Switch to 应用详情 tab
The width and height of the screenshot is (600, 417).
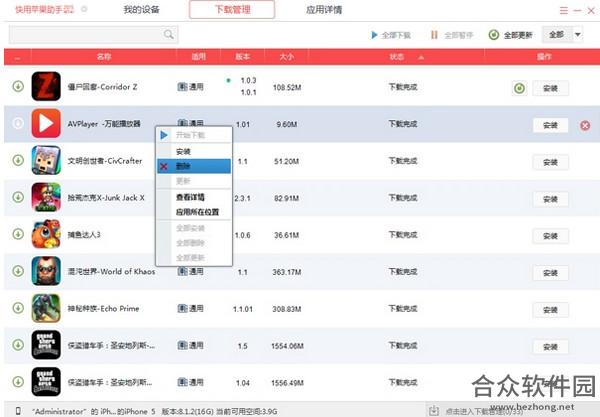pyautogui.click(x=324, y=10)
